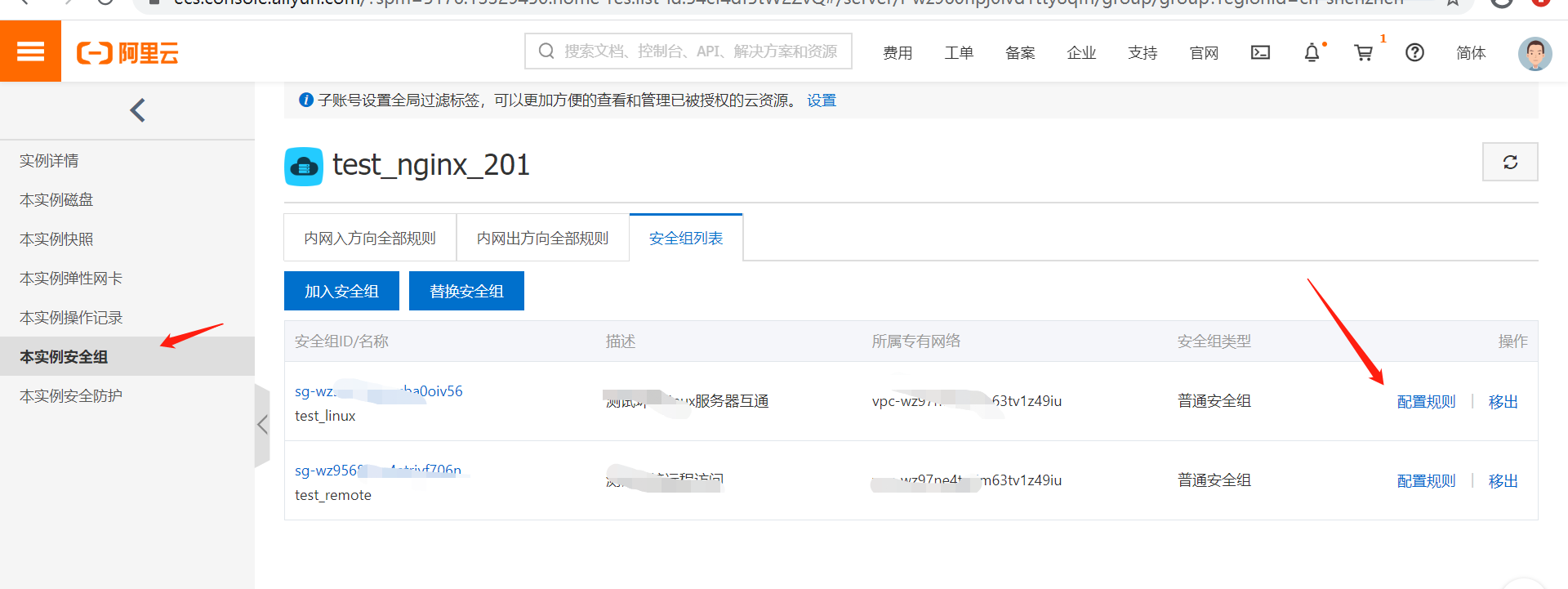The image size is (1568, 589).
Task: Open 本实例磁盘 in sidebar
Action: (56, 200)
